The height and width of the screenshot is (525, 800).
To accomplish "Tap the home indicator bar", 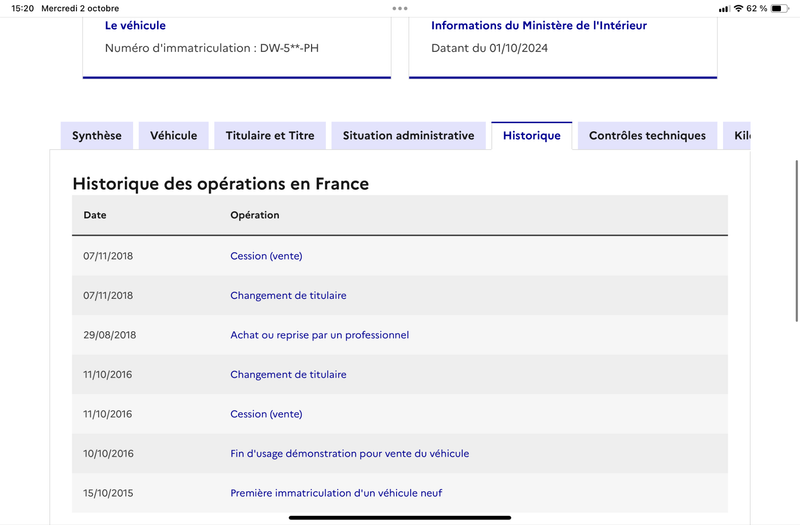I will pyautogui.click(x=400, y=518).
